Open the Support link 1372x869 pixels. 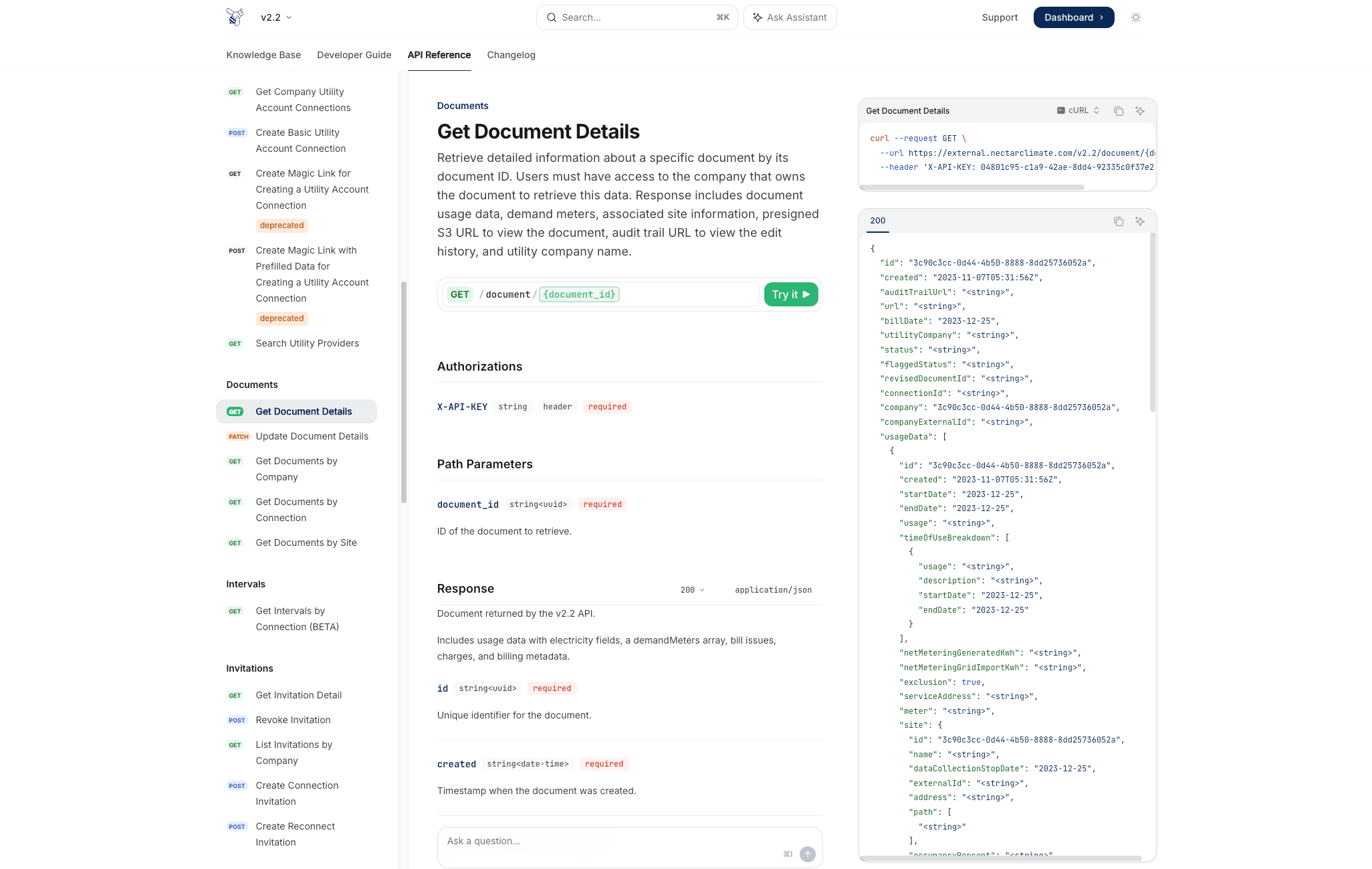(1000, 17)
